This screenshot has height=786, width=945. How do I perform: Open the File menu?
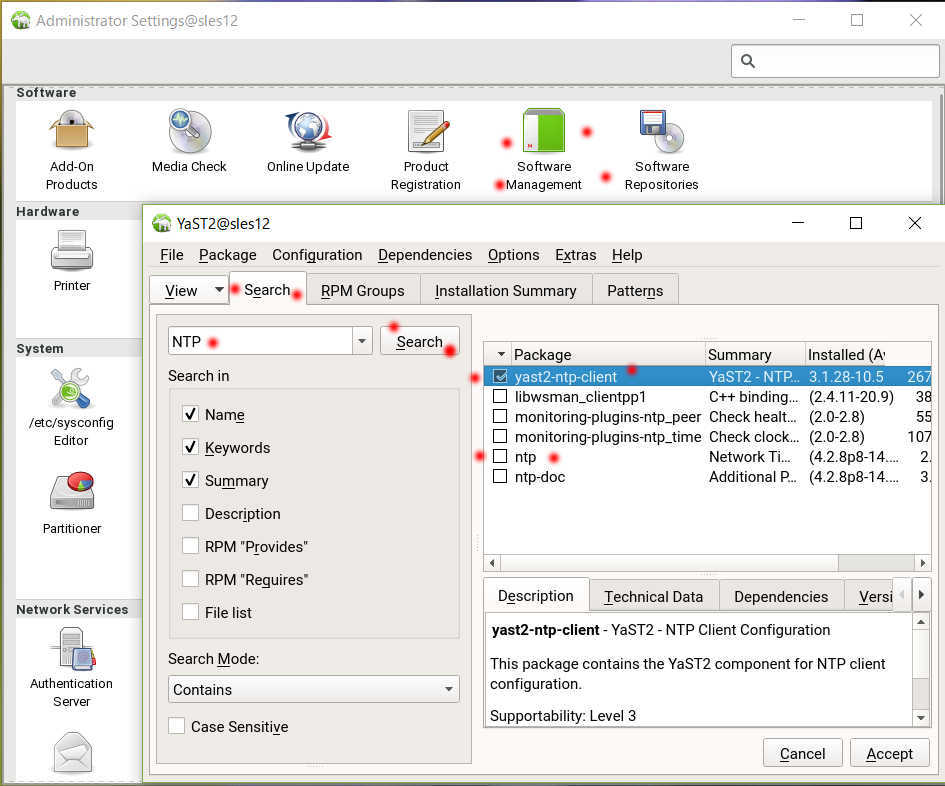tap(172, 255)
